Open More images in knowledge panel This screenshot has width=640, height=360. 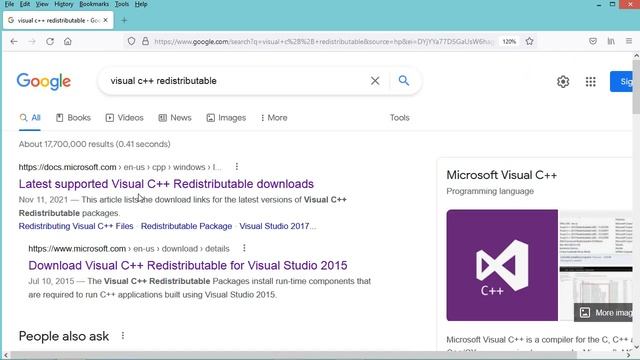(x=603, y=313)
